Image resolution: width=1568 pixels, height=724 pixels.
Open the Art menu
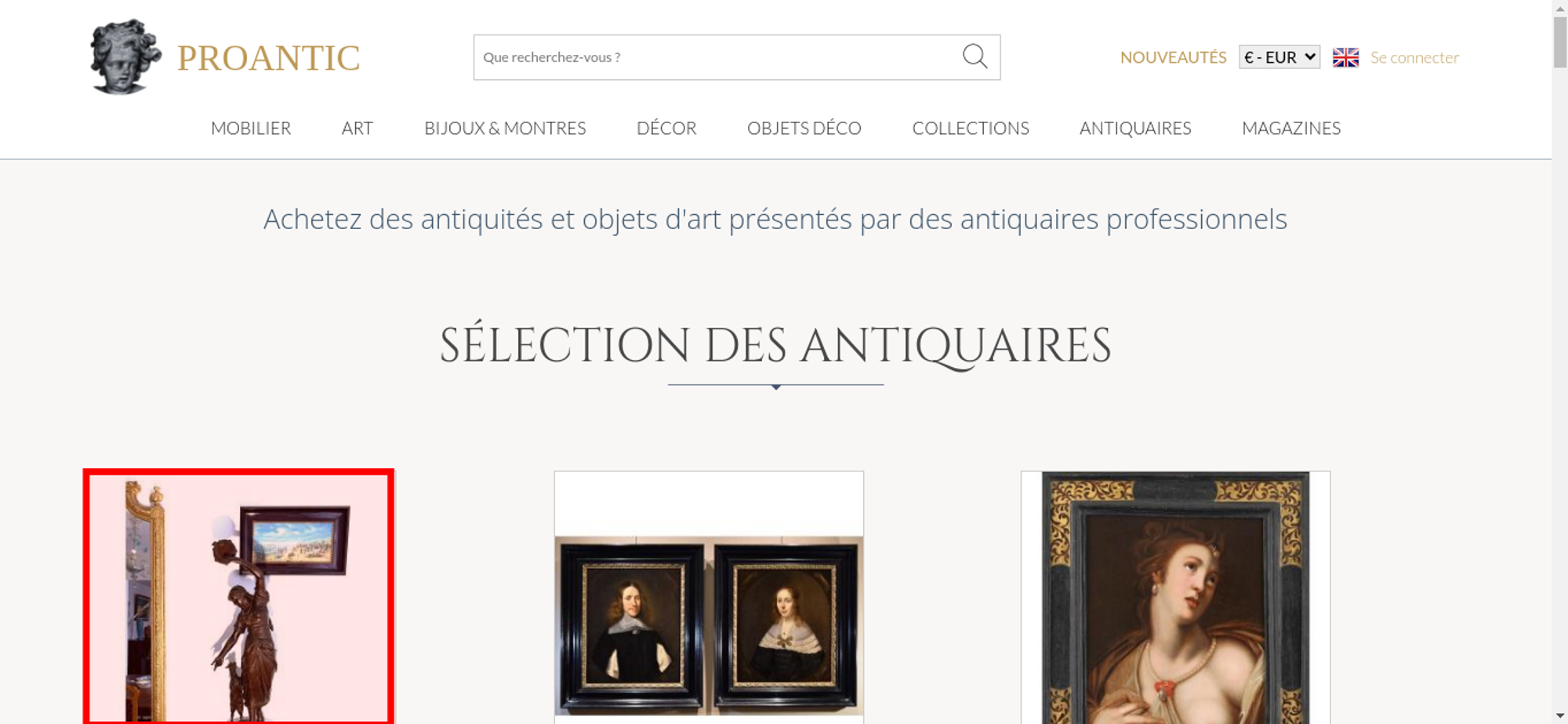pyautogui.click(x=358, y=128)
